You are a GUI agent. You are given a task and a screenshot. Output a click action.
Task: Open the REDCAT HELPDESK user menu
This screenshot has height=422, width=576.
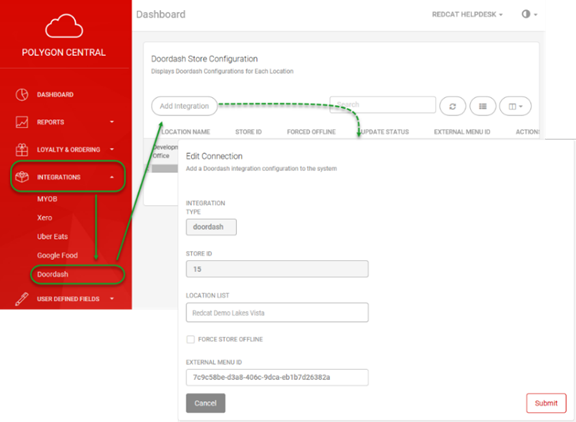[x=467, y=14]
